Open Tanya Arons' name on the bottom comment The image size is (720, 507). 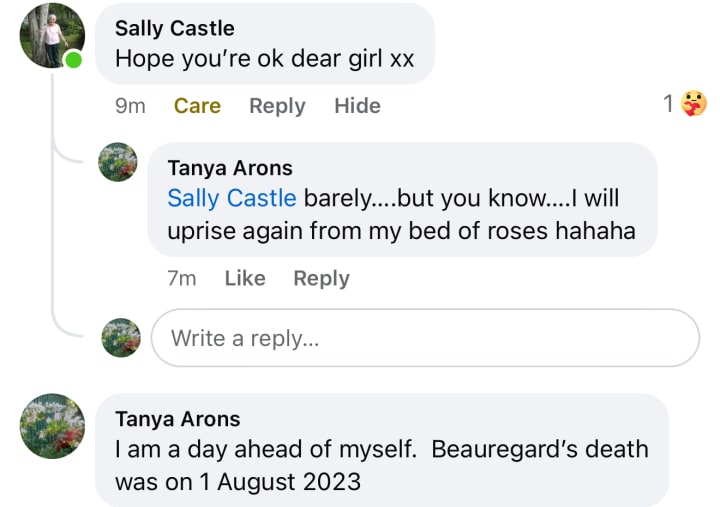click(x=178, y=419)
